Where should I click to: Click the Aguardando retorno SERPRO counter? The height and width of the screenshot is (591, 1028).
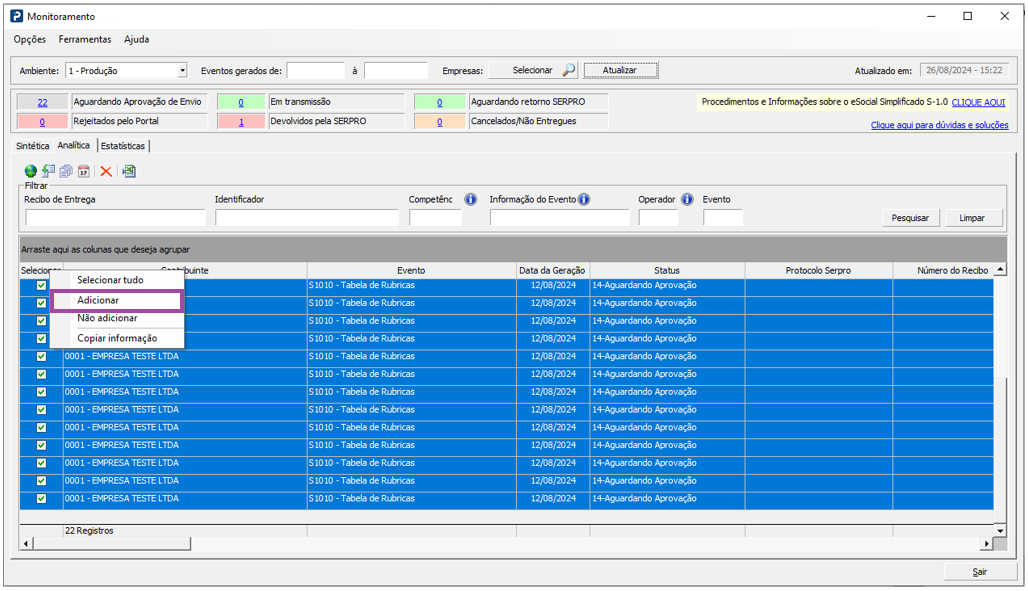tap(440, 102)
